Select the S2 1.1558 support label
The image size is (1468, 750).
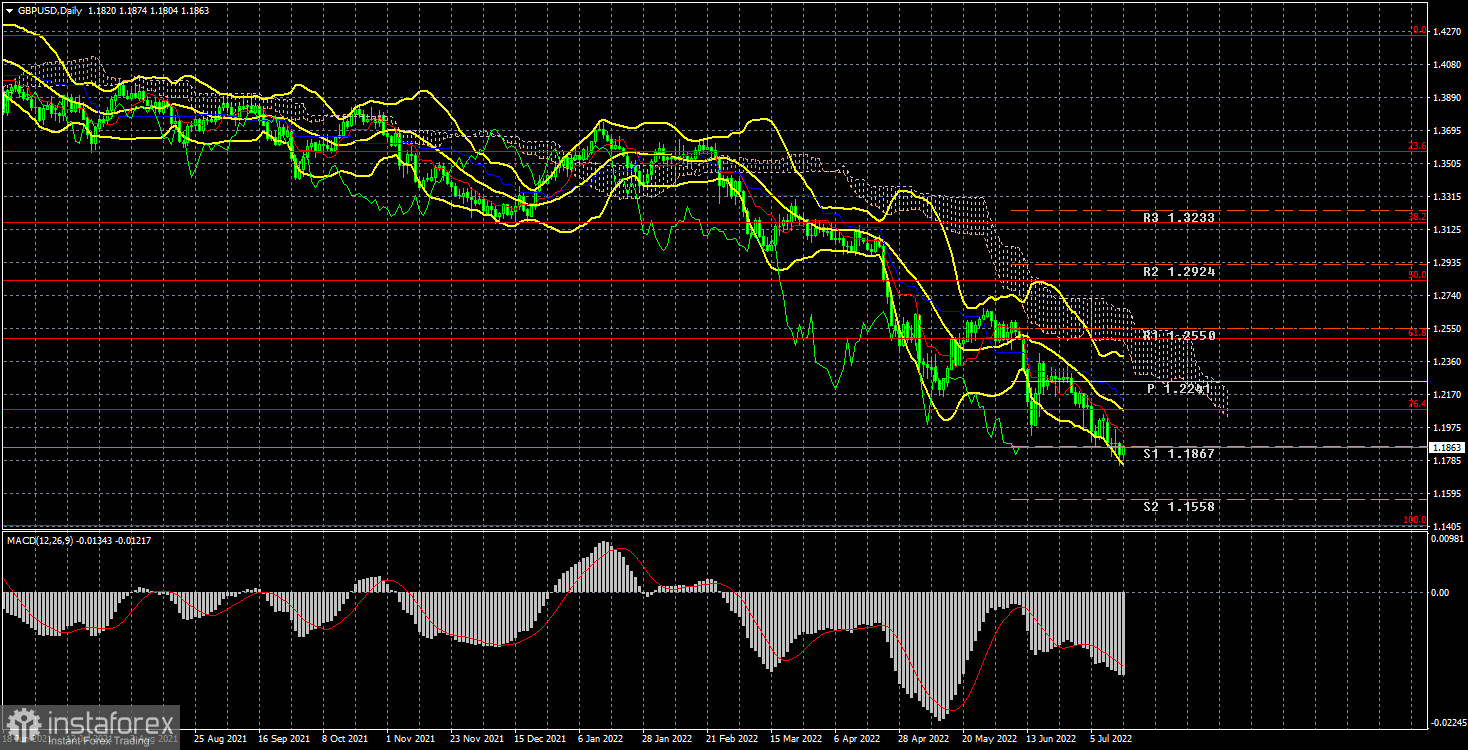point(1179,506)
